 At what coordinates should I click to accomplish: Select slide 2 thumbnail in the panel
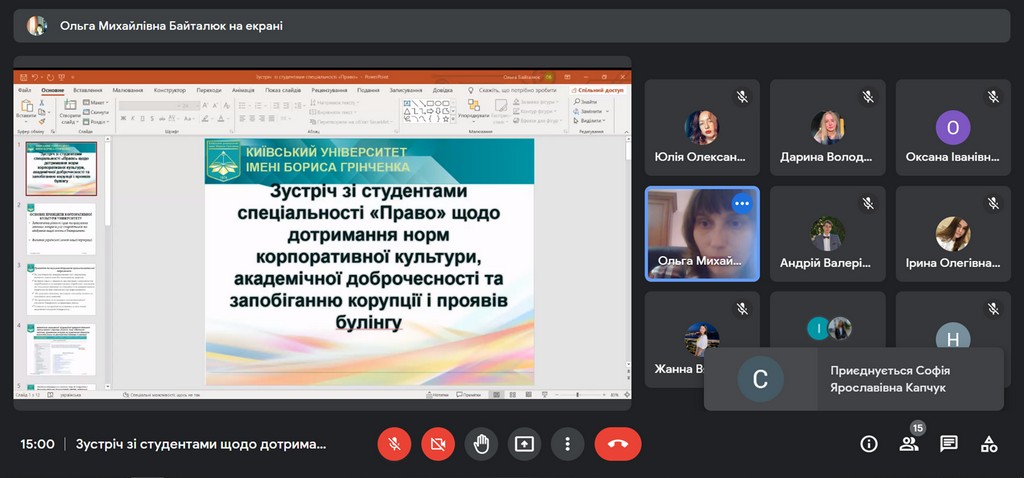pos(61,229)
